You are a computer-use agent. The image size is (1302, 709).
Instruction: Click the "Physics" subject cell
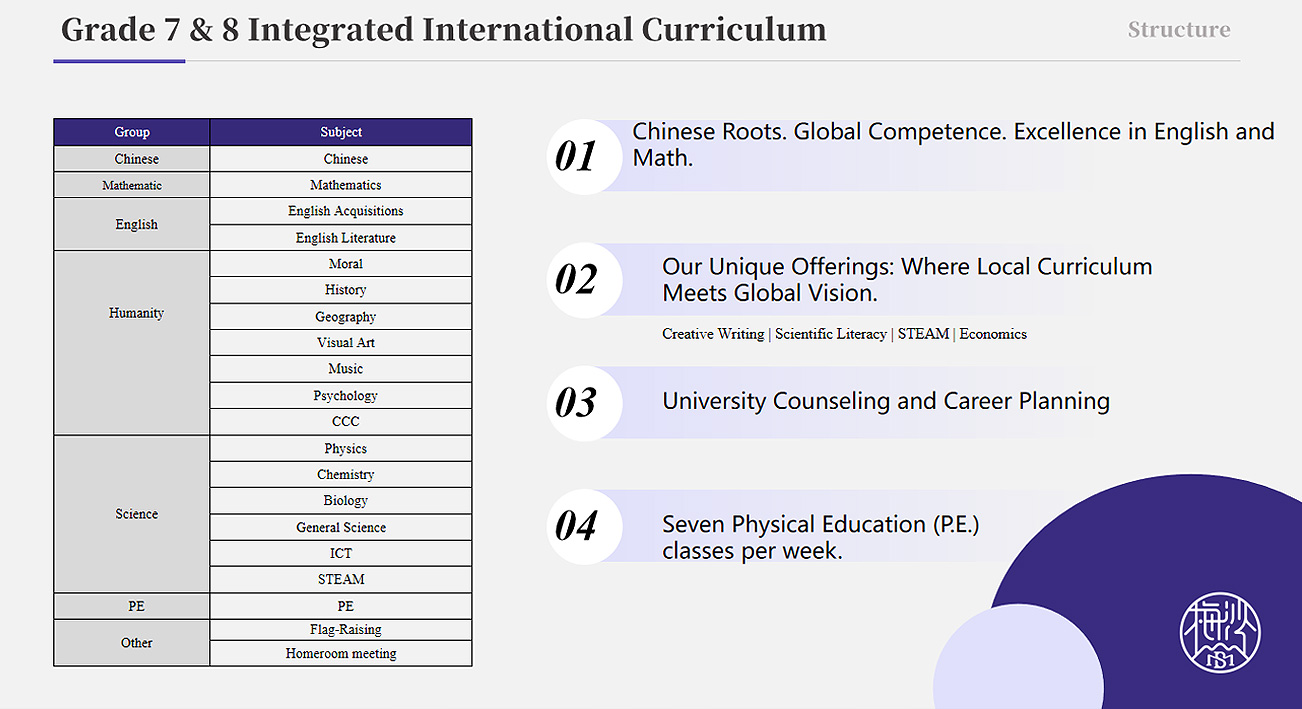pos(341,449)
